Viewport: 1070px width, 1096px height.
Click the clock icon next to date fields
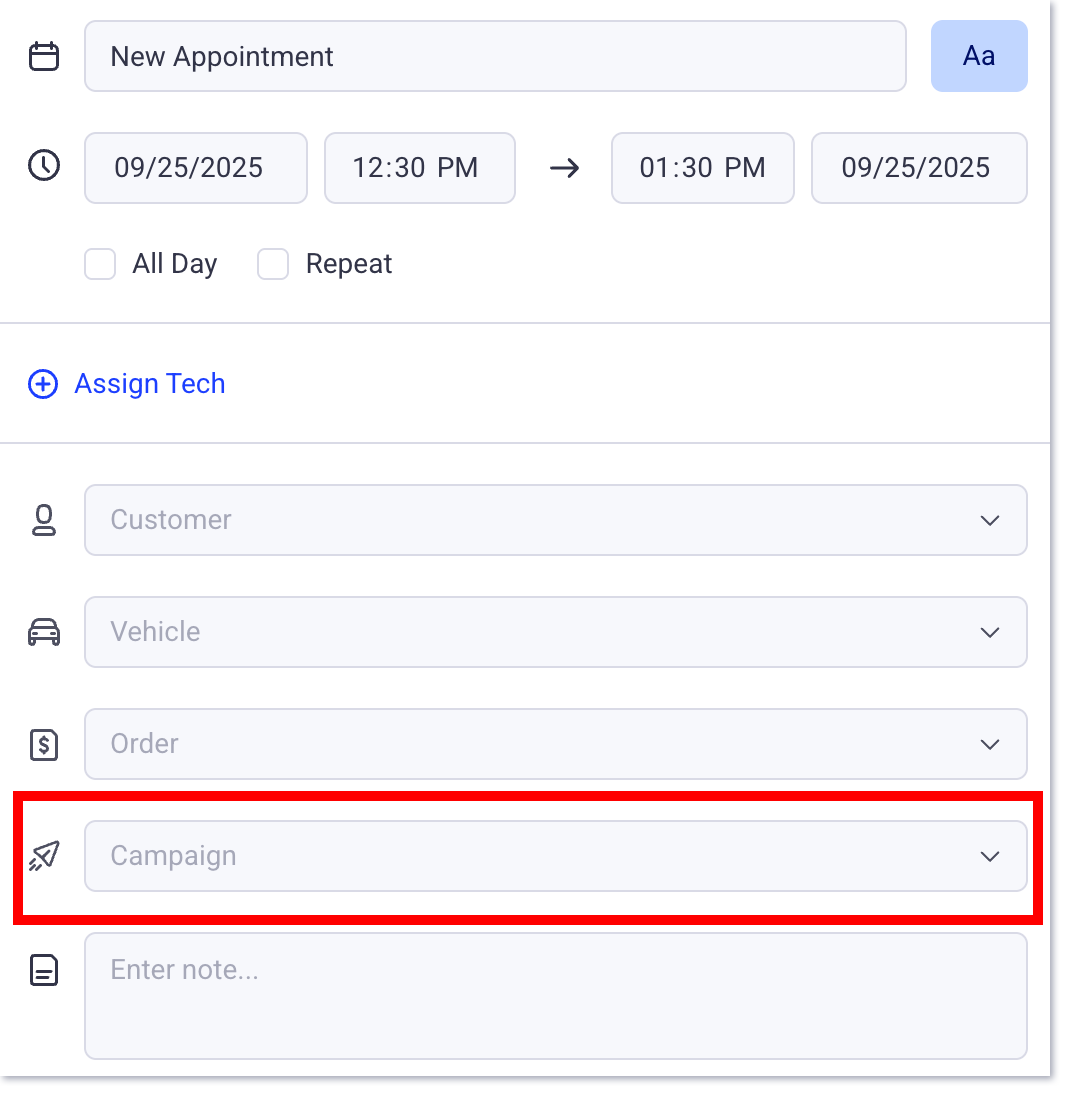click(x=44, y=166)
